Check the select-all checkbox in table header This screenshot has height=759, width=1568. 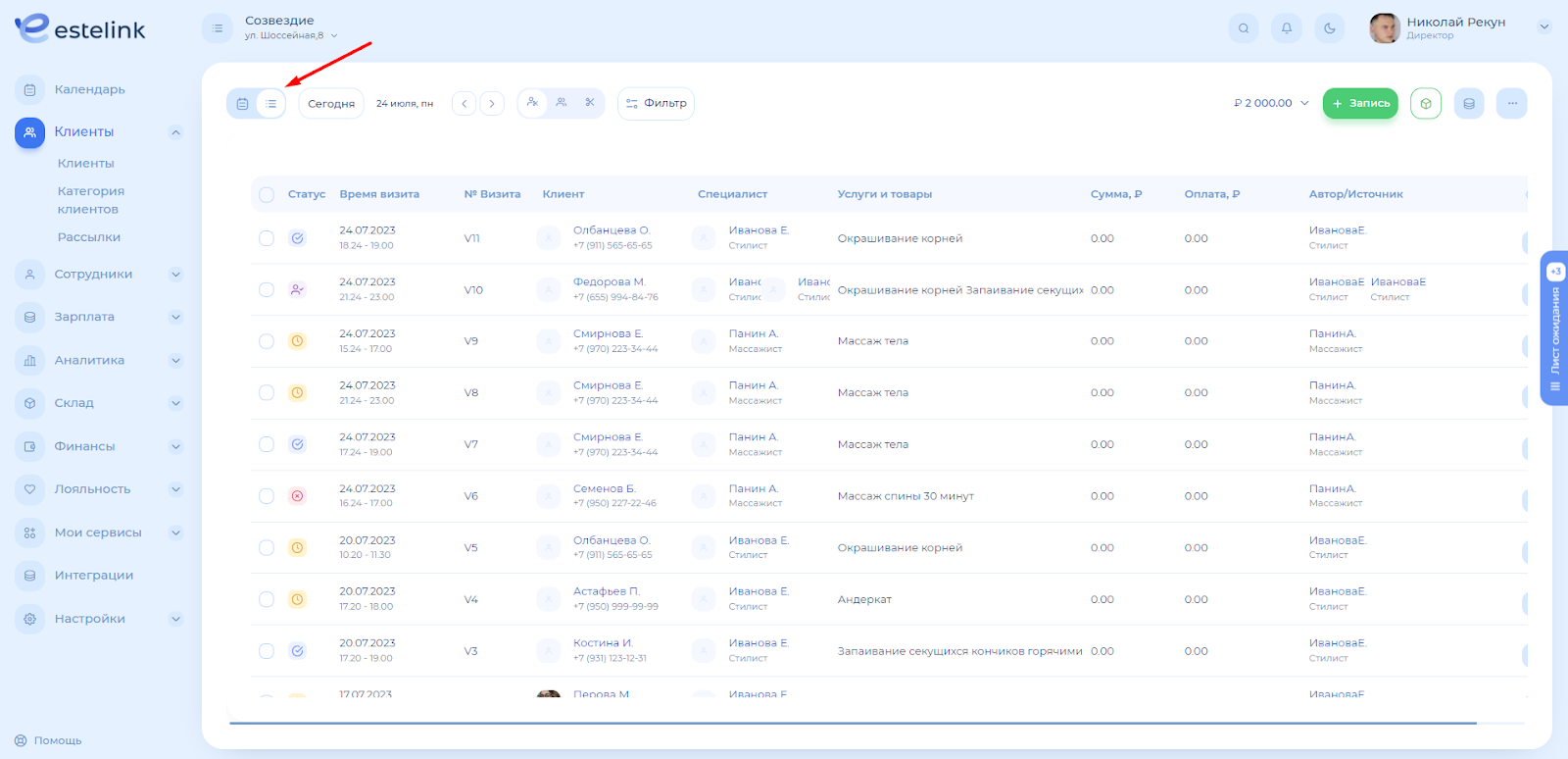click(267, 195)
